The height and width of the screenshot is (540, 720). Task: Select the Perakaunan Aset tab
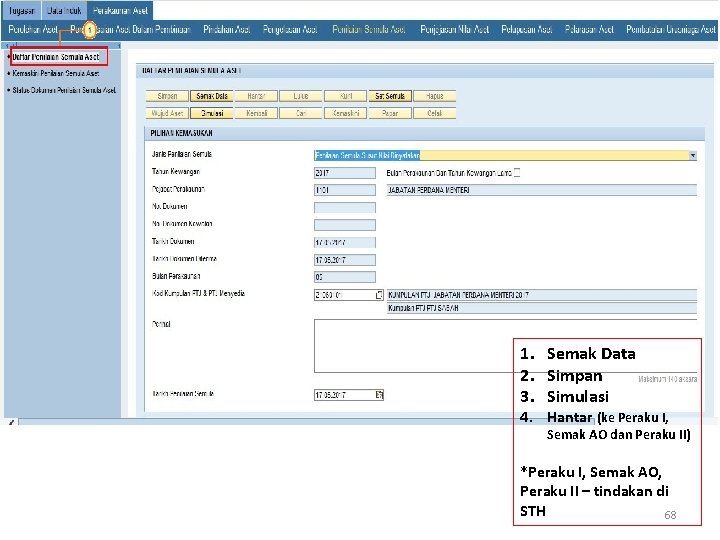[x=120, y=10]
